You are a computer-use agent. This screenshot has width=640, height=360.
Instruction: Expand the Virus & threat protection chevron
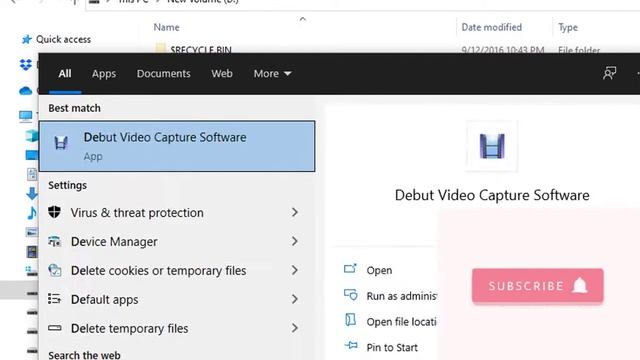(x=295, y=212)
